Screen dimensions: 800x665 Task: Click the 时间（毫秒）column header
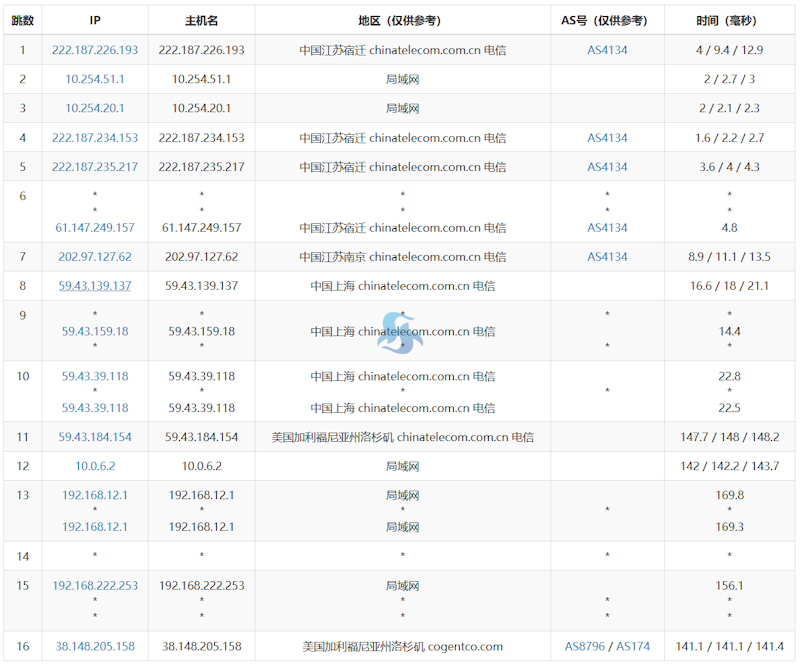point(729,20)
